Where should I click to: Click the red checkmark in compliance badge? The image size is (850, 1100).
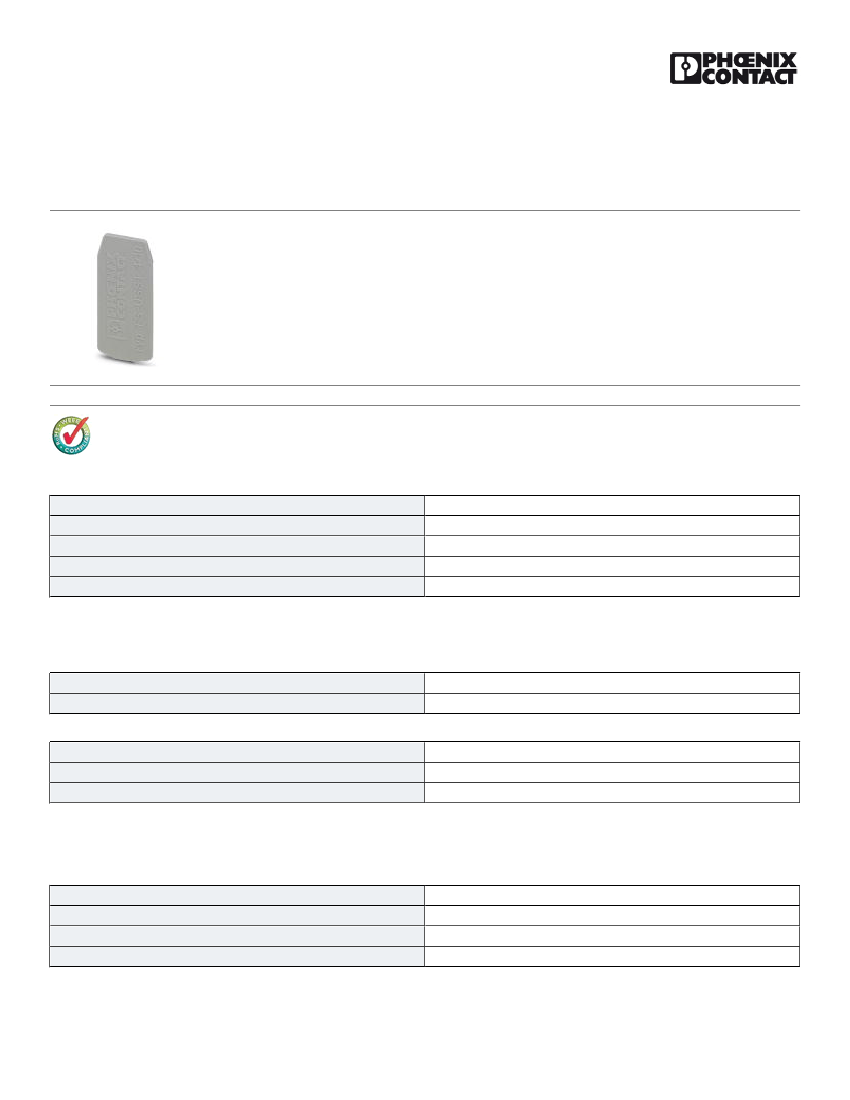coord(75,430)
